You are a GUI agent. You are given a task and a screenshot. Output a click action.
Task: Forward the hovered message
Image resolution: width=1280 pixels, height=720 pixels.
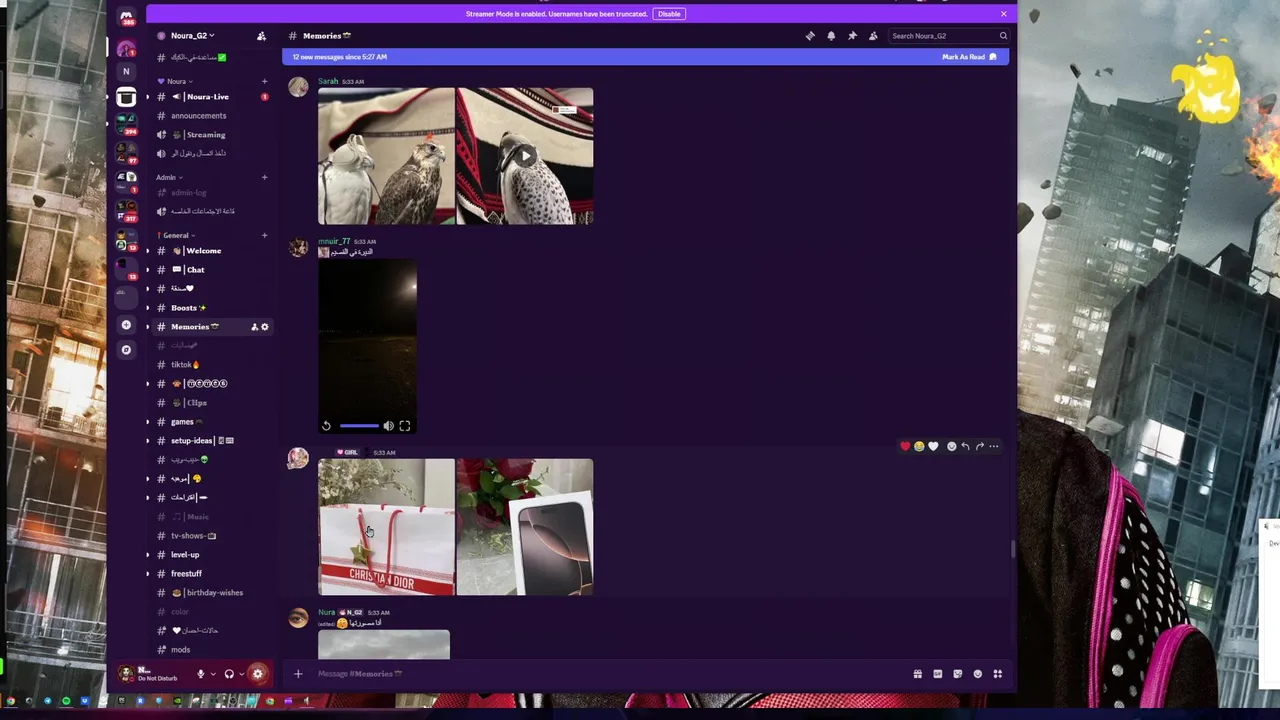[x=979, y=446]
